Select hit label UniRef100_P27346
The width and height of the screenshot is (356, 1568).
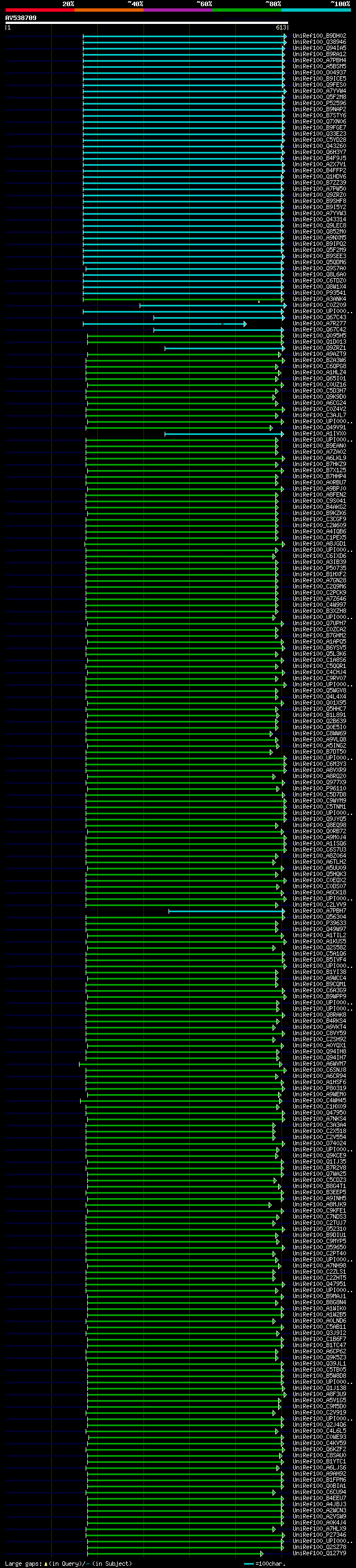coord(319,1535)
